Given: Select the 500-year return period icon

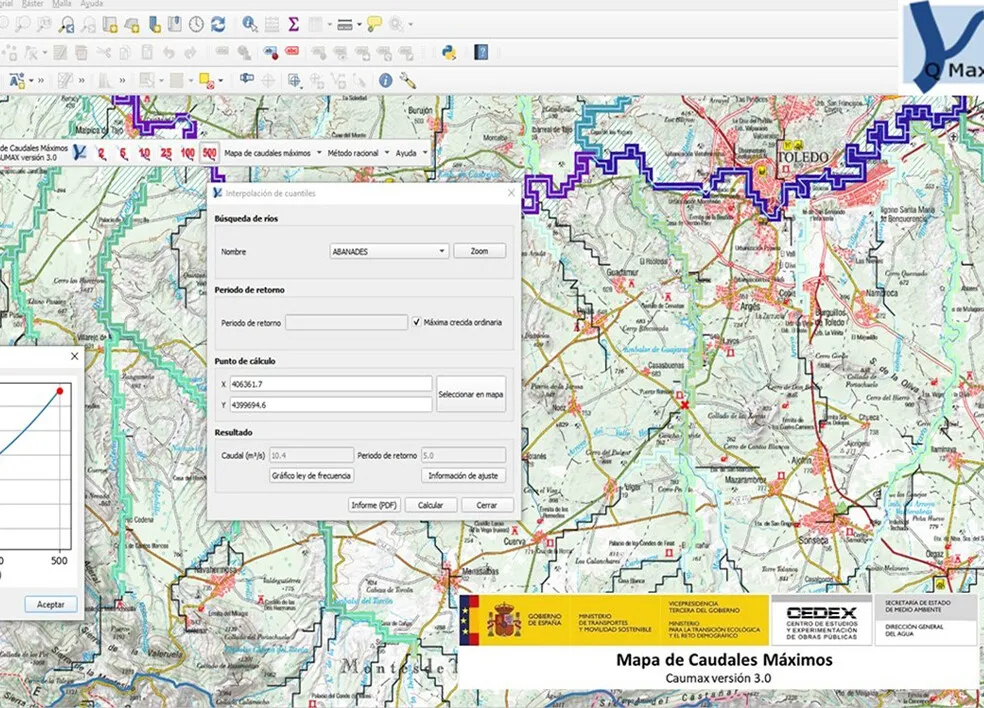Looking at the screenshot, I should pos(208,153).
